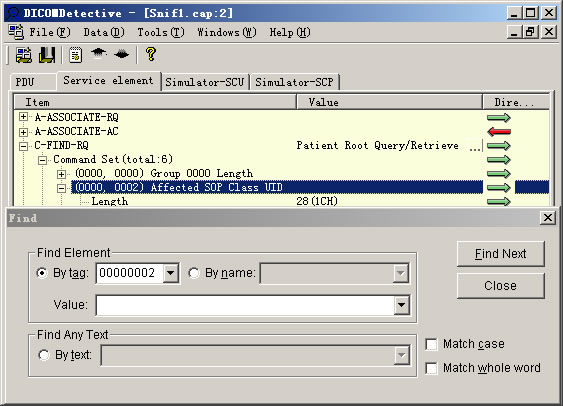Click the ellipsis button in C-FIND-RQ value
Image resolution: width=563 pixels, height=406 pixels.
[475, 146]
